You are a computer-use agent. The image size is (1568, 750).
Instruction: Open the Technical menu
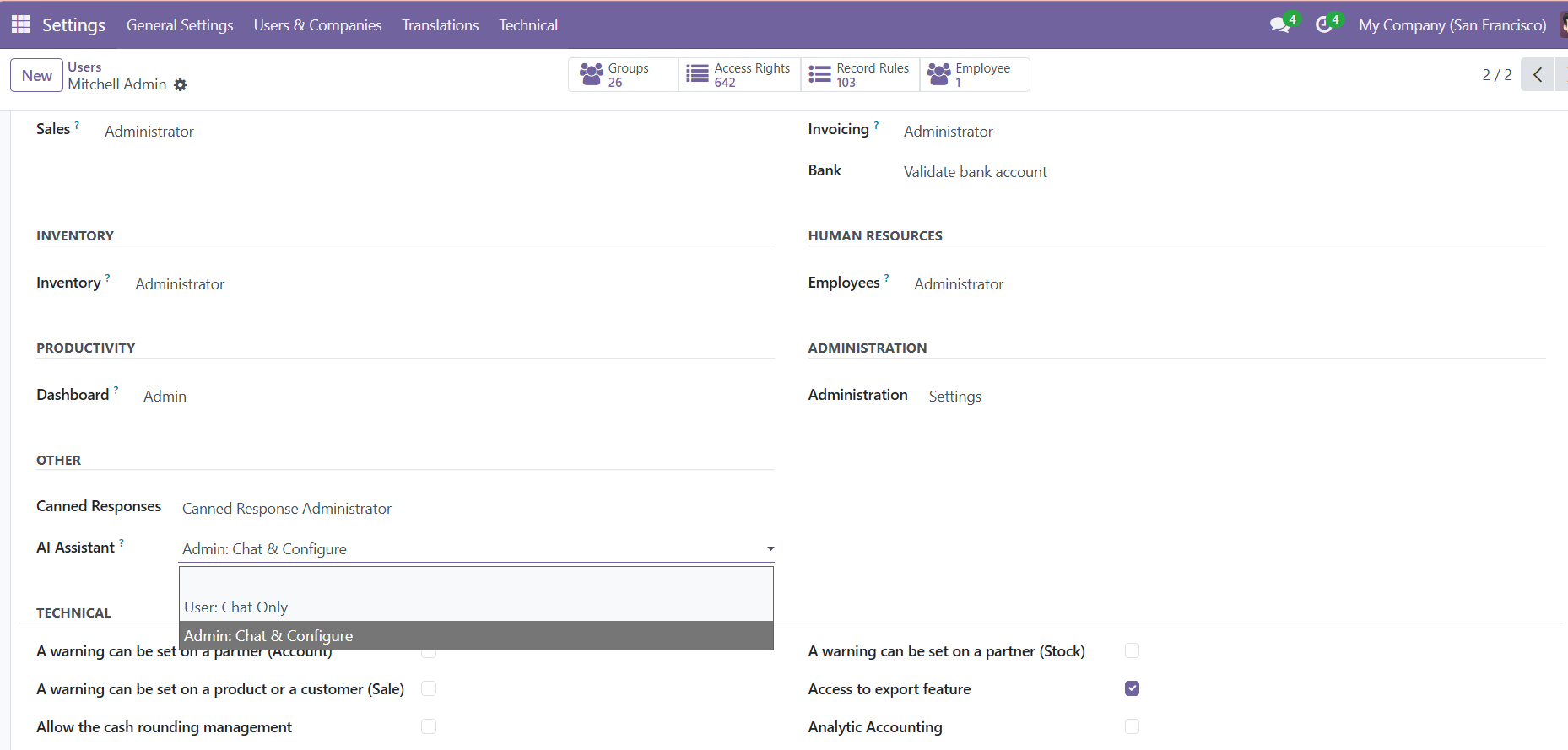pyautogui.click(x=527, y=25)
